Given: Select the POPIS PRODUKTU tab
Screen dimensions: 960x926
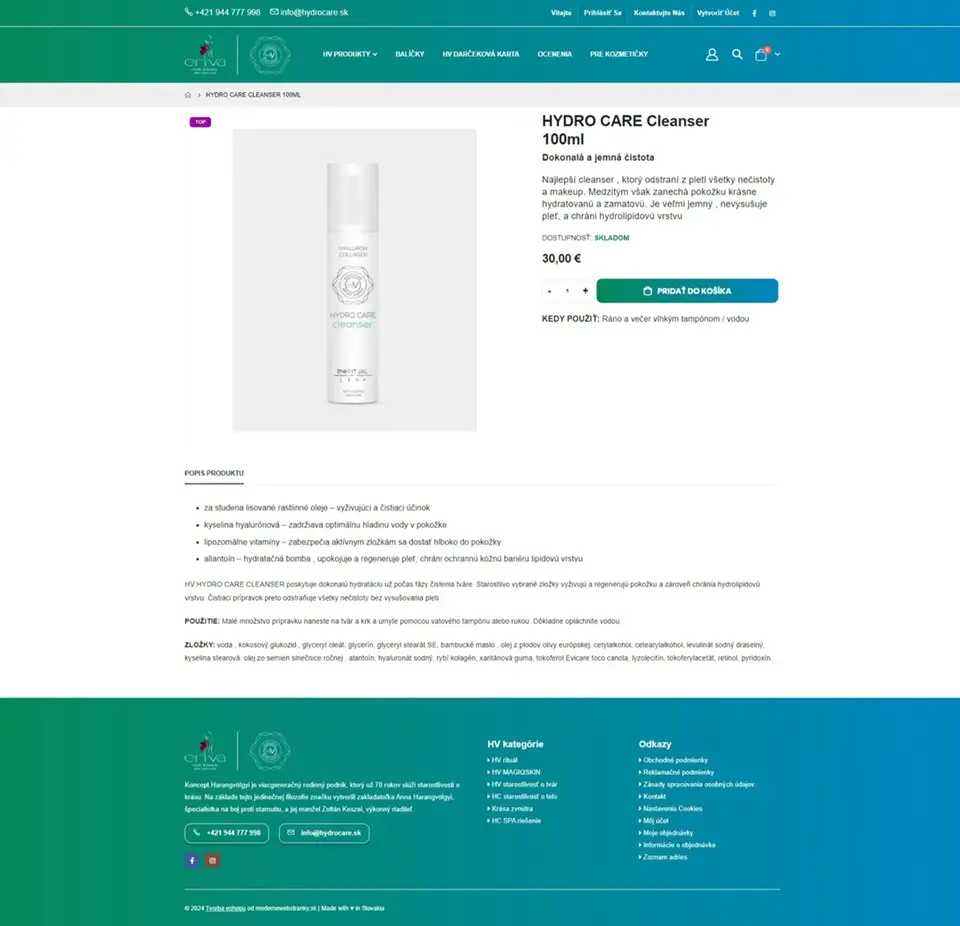Looking at the screenshot, I should click(214, 473).
